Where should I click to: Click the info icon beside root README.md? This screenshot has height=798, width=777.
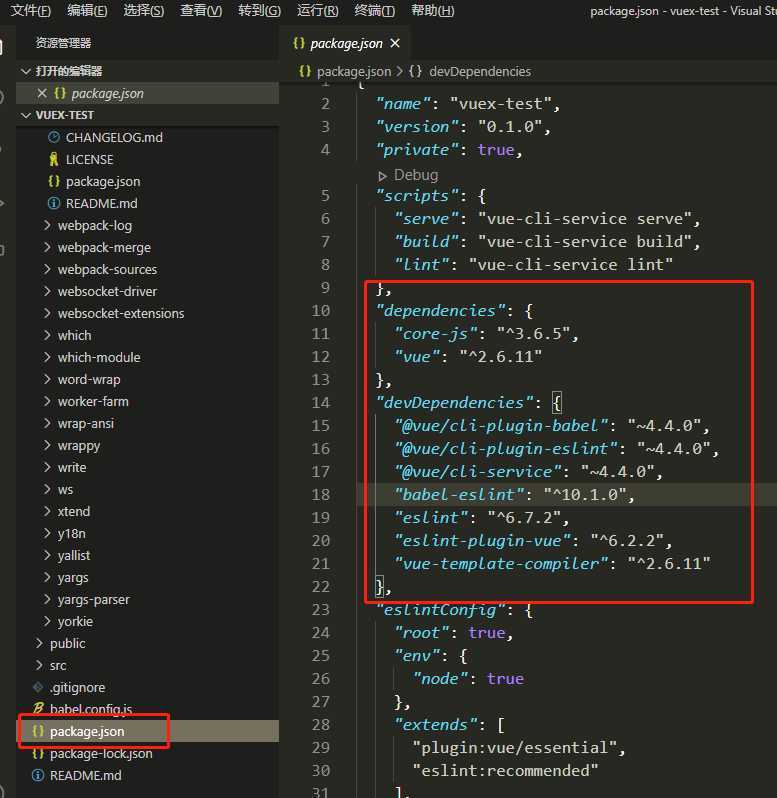point(38,775)
